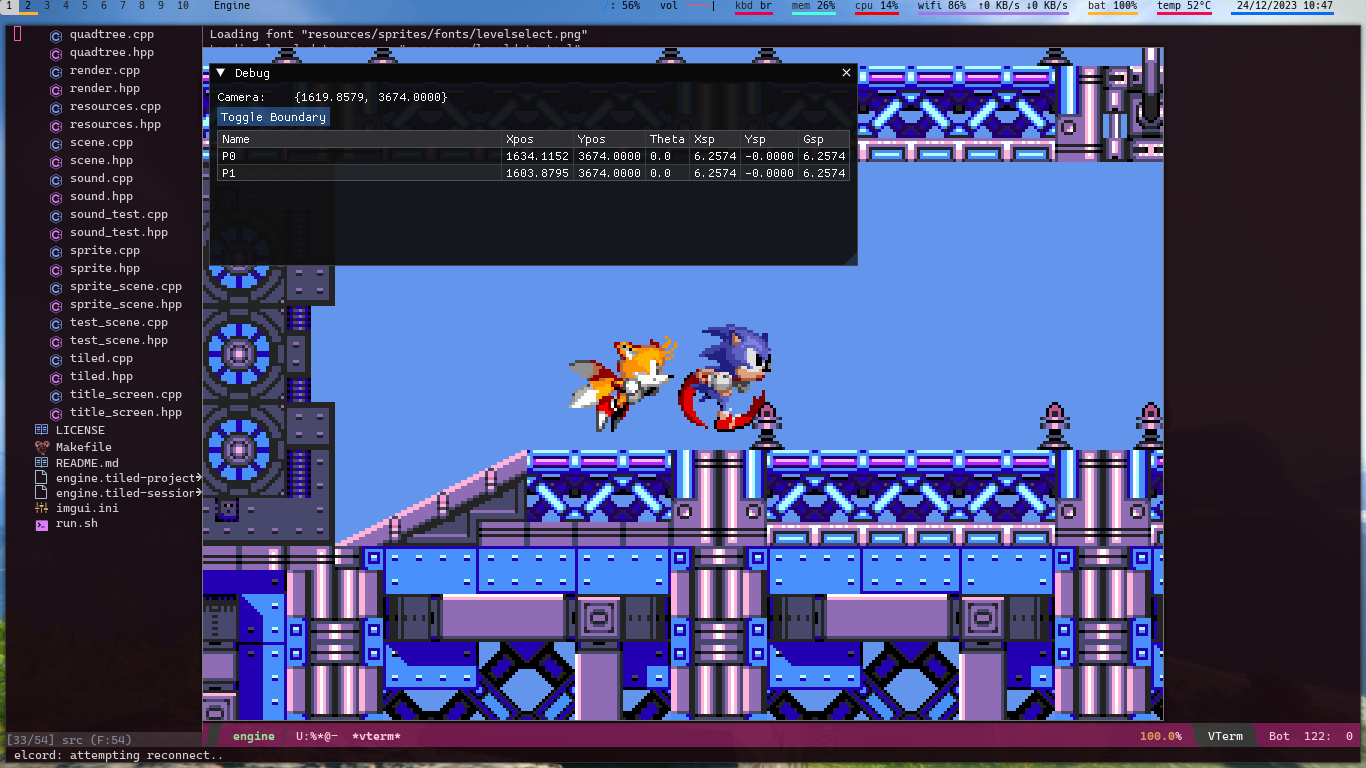Viewport: 1366px width, 768px height.
Task: Click the icon beside engine.tiled-project
Action: coord(41,478)
